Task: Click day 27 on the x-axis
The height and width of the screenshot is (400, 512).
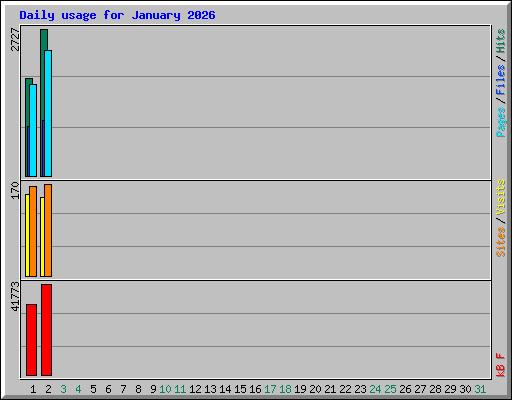Action: [x=420, y=389]
